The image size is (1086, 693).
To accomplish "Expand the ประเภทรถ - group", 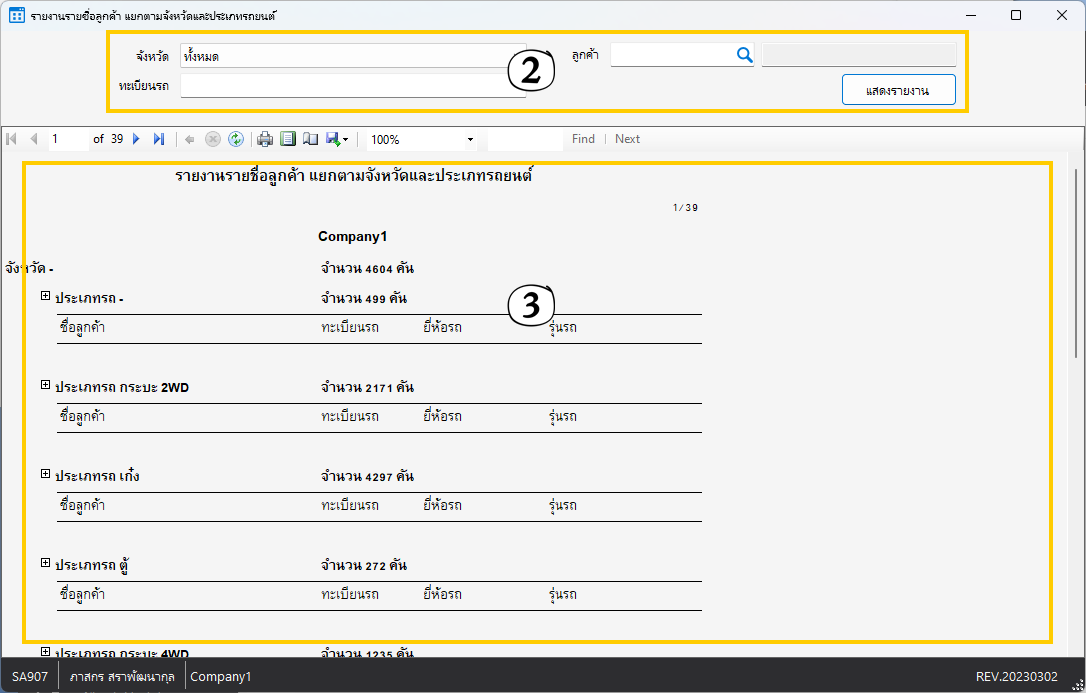I will coord(45,296).
